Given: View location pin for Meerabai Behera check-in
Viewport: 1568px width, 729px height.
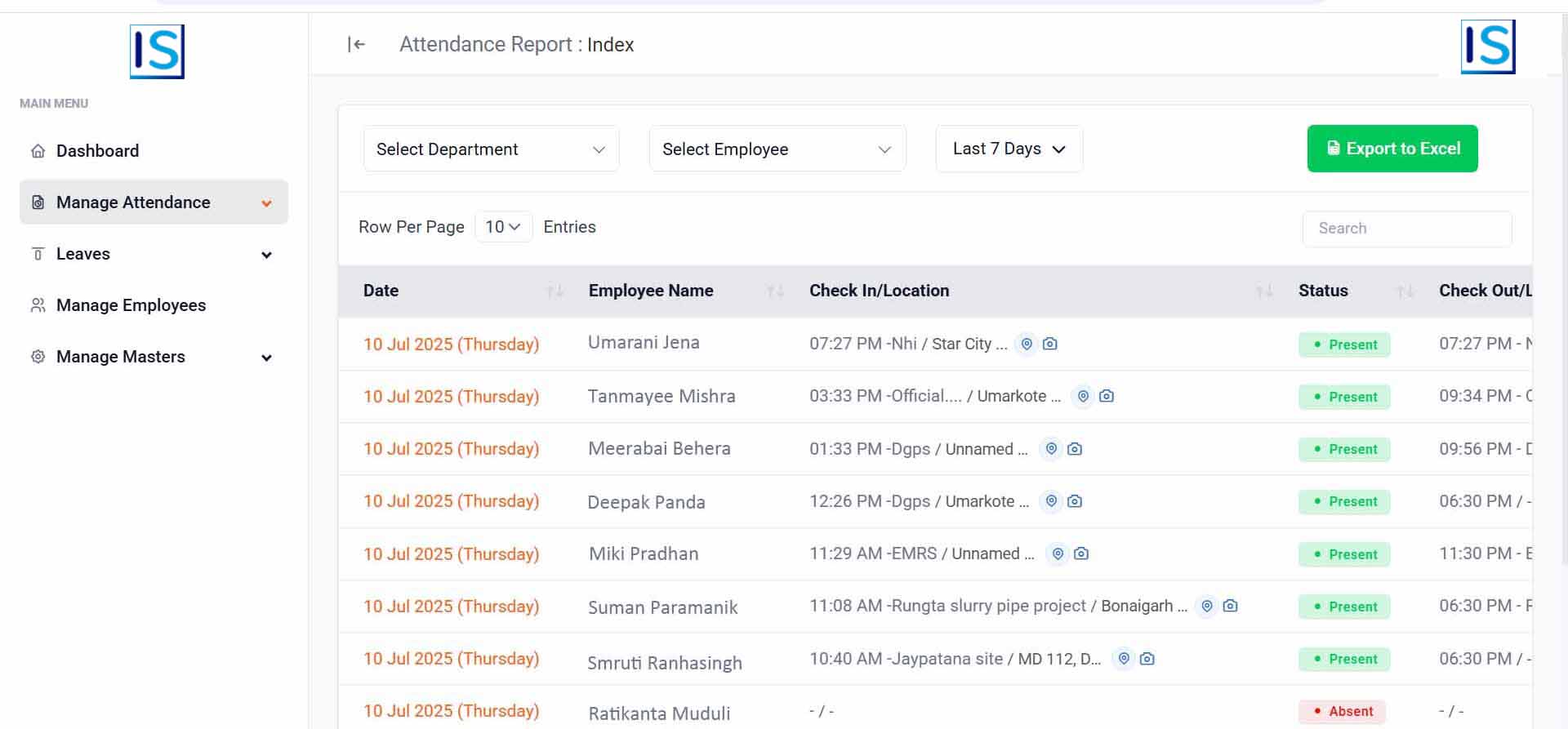Looking at the screenshot, I should coord(1051,449).
